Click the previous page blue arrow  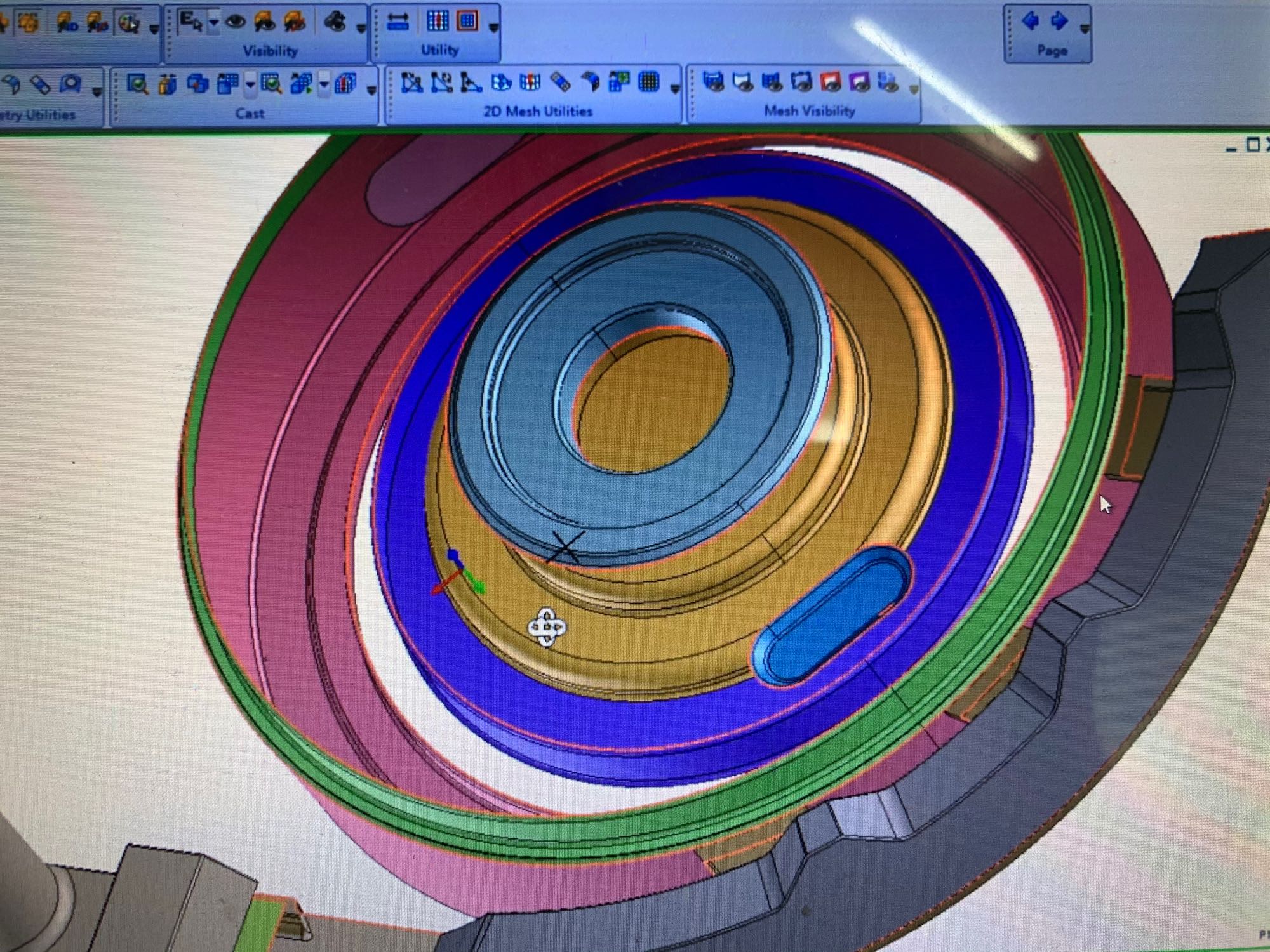(x=1030, y=21)
